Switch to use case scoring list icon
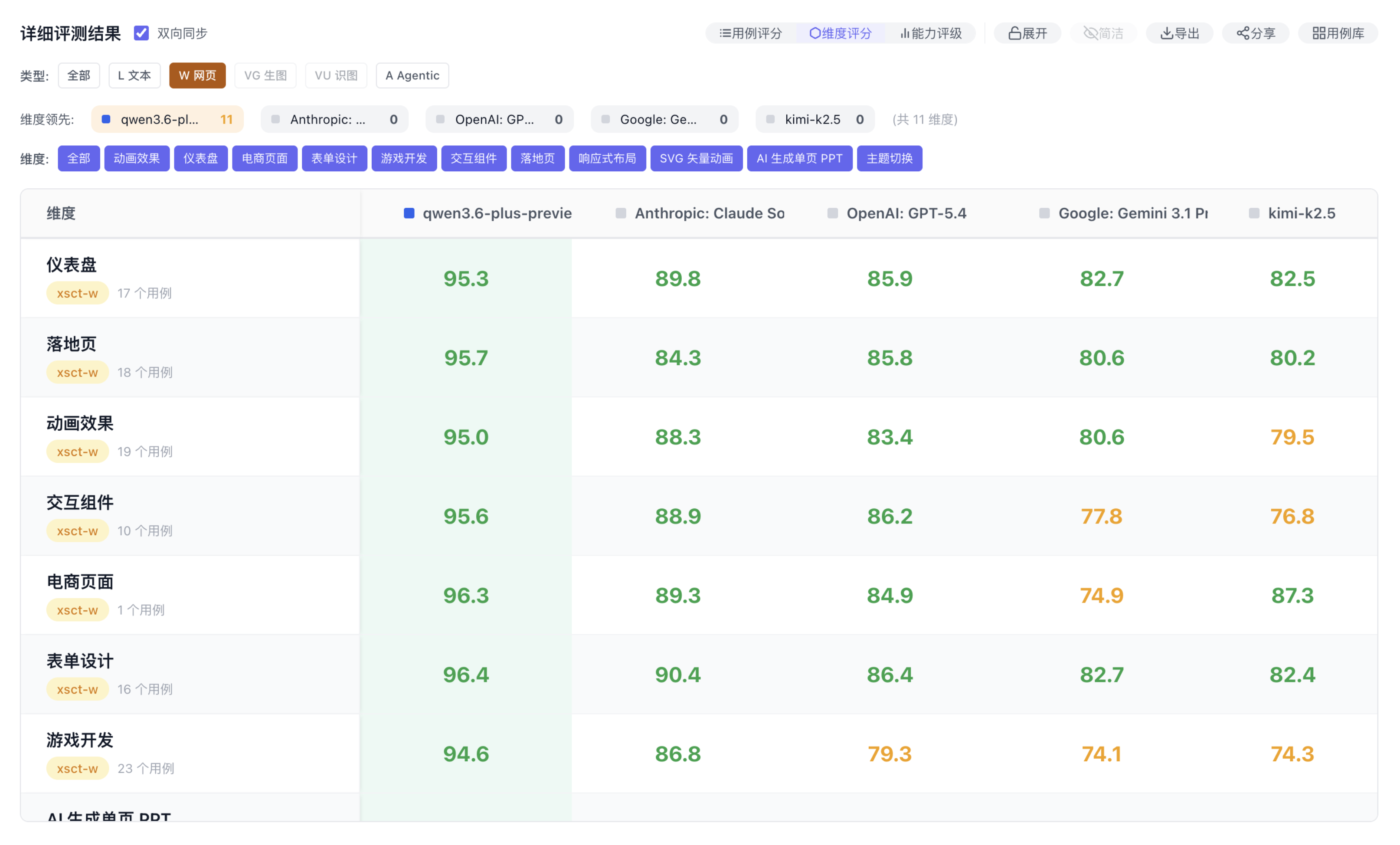Screen dimensions: 1400x845 point(725,33)
